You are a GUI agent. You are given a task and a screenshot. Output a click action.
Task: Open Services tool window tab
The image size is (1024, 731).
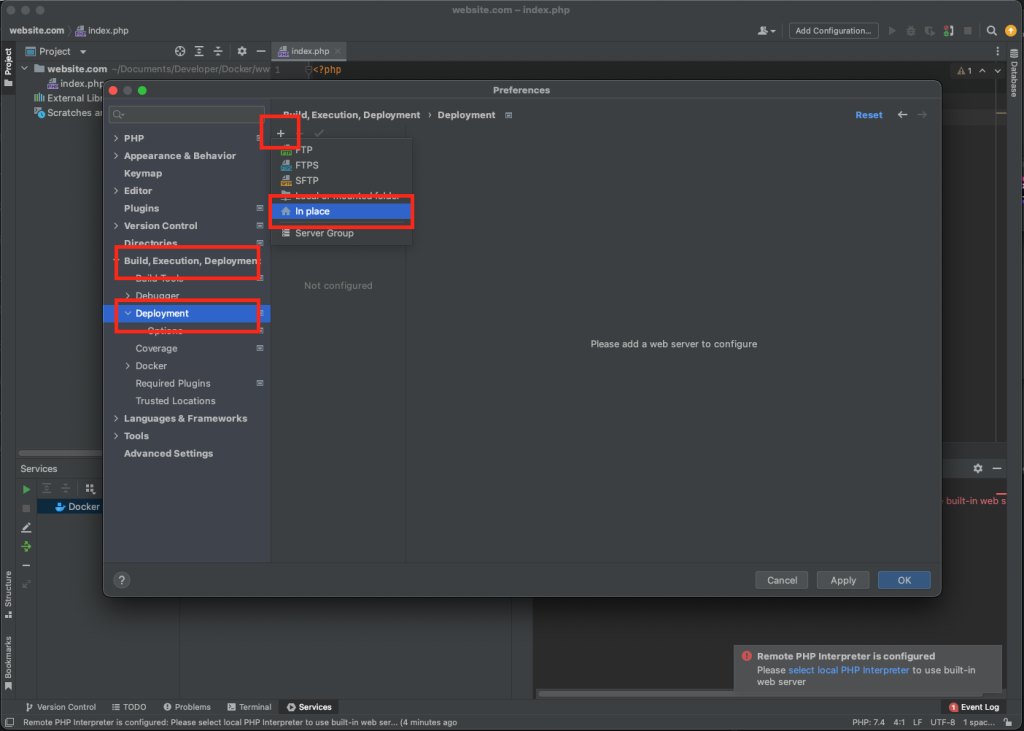[309, 707]
